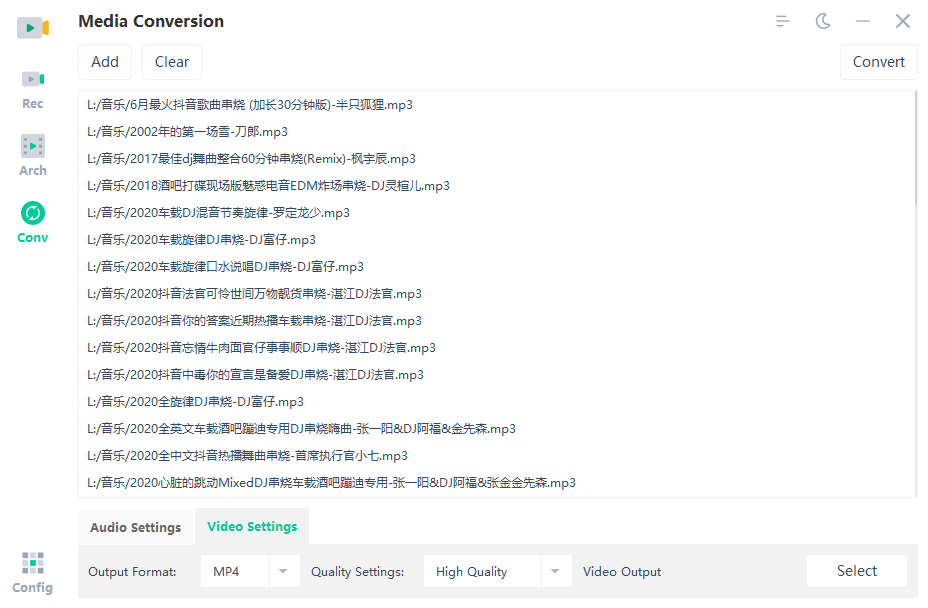The image size is (928, 608).
Task: Select the Conv conversion section
Action: click(32, 222)
